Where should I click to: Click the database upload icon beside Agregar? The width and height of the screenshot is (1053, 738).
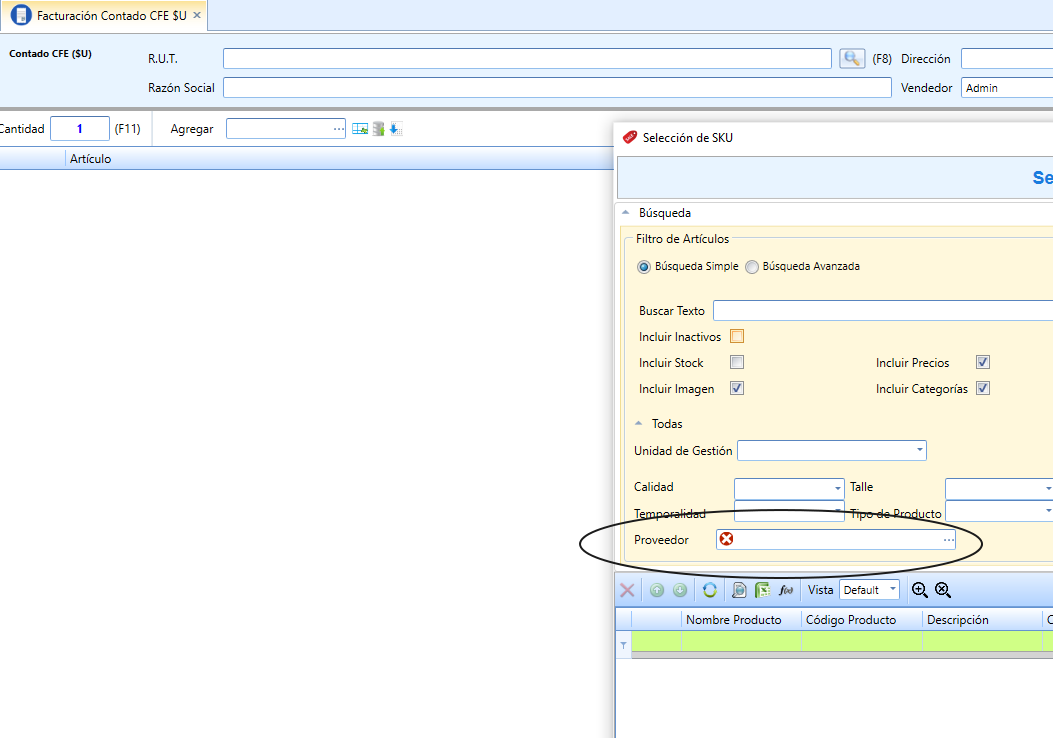[x=379, y=128]
